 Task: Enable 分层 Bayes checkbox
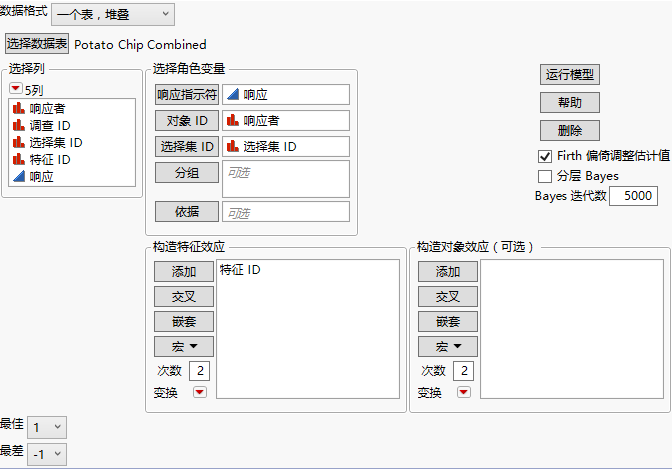click(x=545, y=176)
